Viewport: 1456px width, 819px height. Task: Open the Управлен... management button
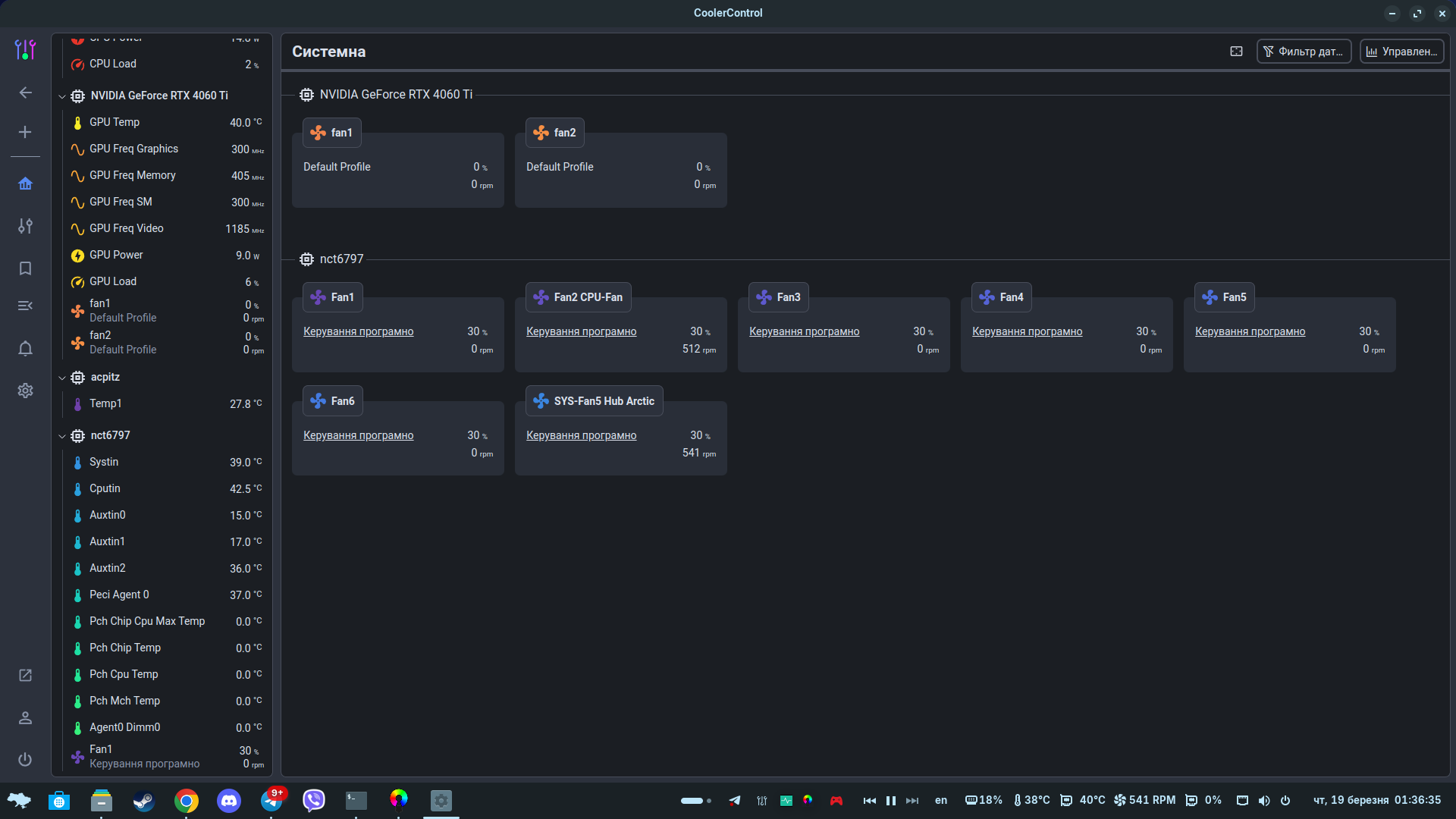click(1401, 52)
